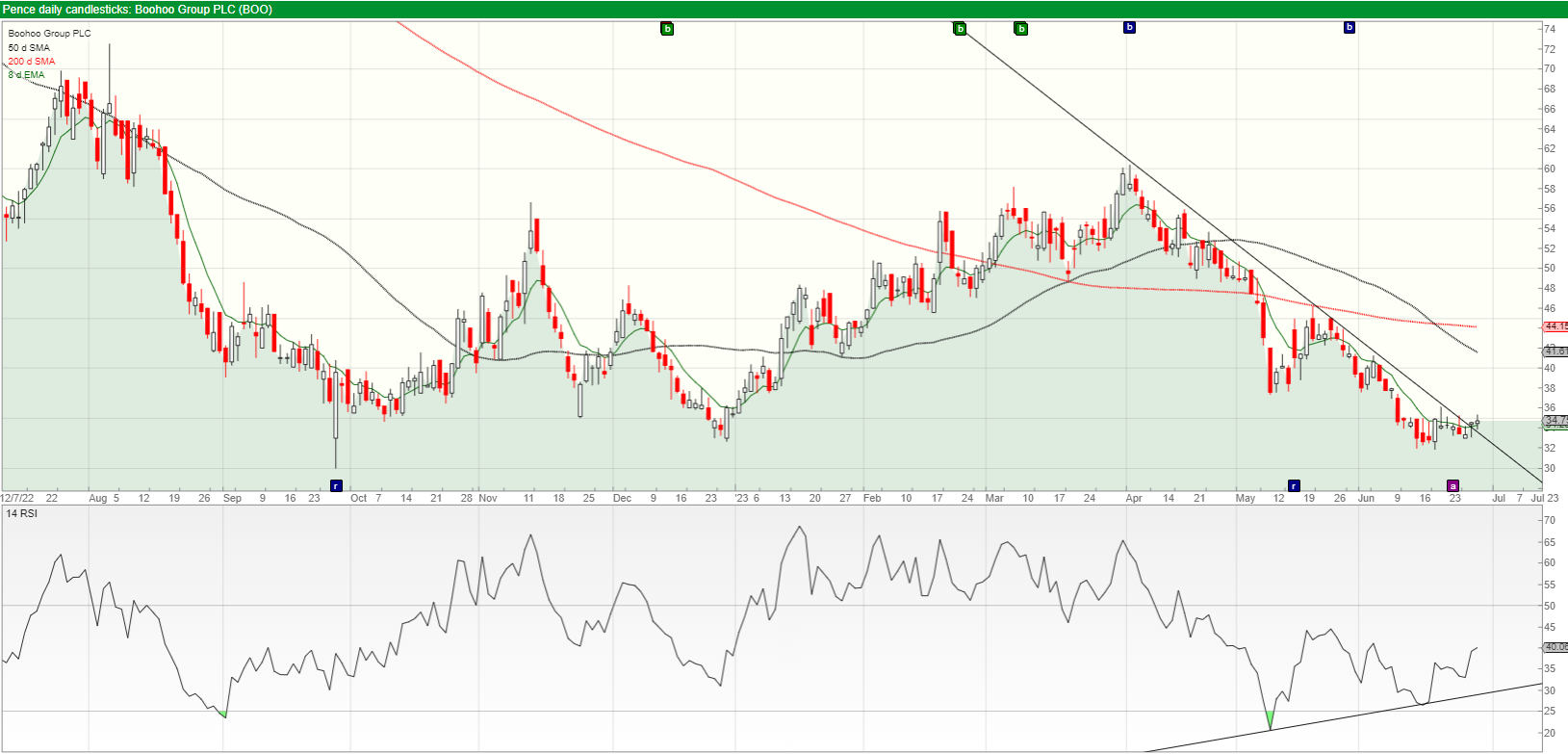This screenshot has width=1568, height=754.
Task: Click the 'Jul 23' date axis label
Action: click(x=1544, y=498)
